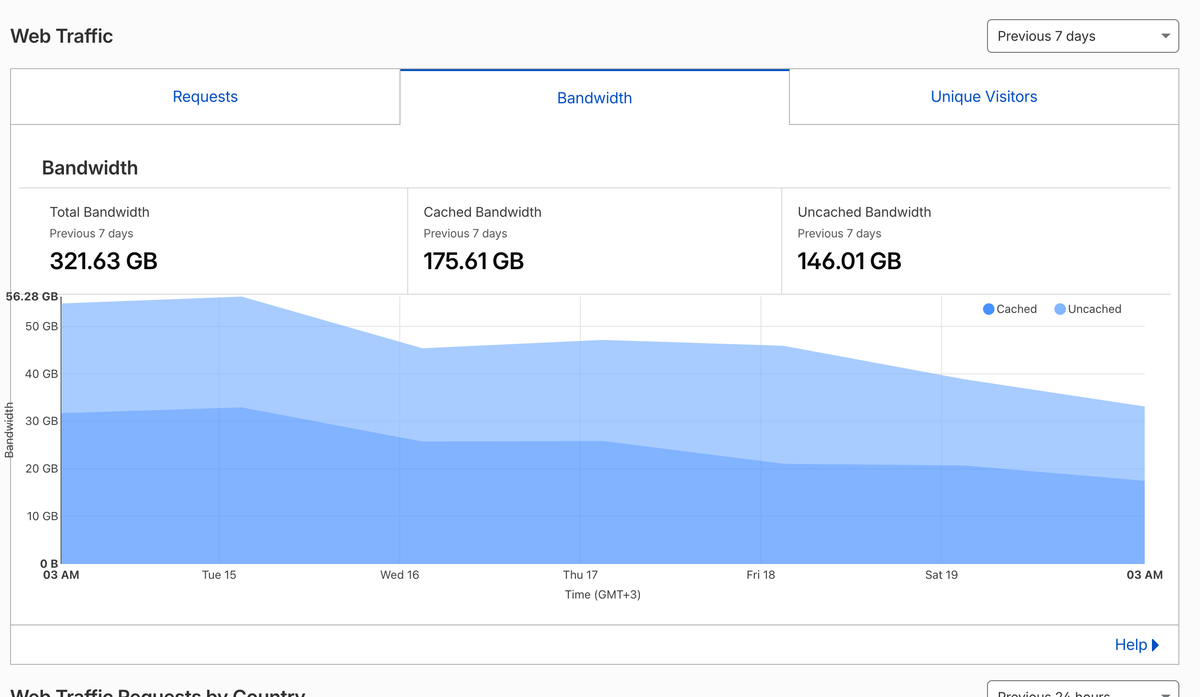The height and width of the screenshot is (697, 1200).
Task: Click the "40 GB" axis tick label
Action: tap(42, 374)
